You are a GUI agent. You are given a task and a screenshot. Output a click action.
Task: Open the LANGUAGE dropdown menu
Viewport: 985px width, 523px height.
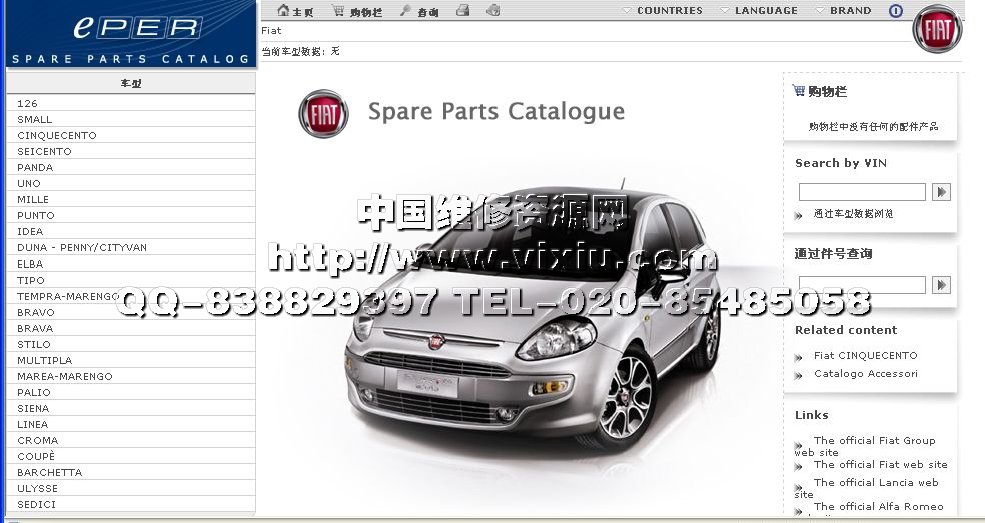[759, 11]
